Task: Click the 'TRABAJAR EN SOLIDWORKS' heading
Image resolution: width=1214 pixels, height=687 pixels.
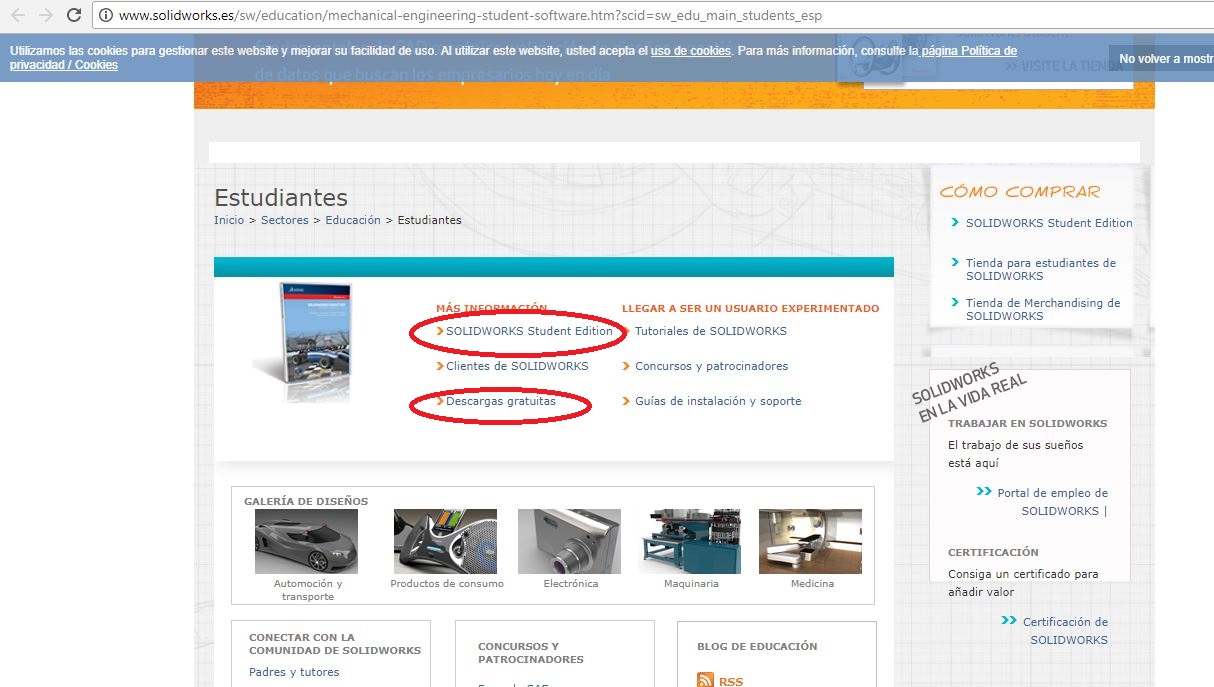Action: pyautogui.click(x=1028, y=423)
